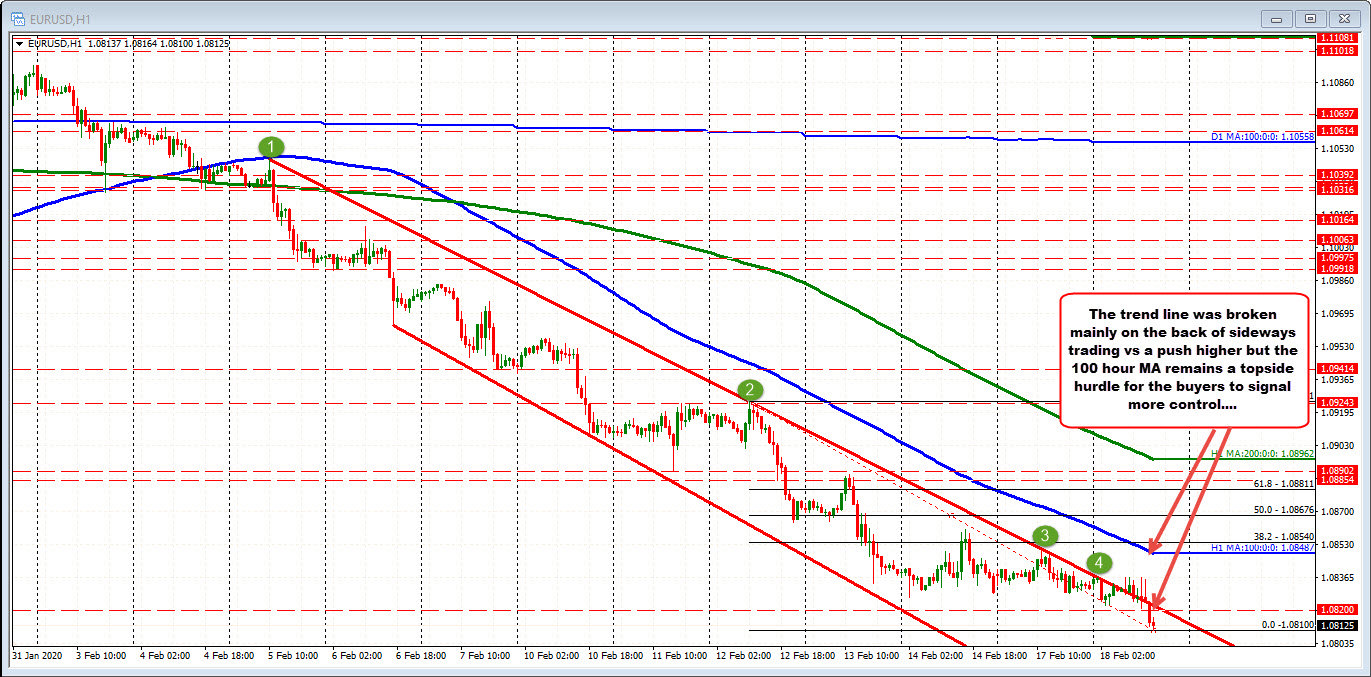
Task: Click the 1.08200 price level tag
Action: tap(1337, 609)
